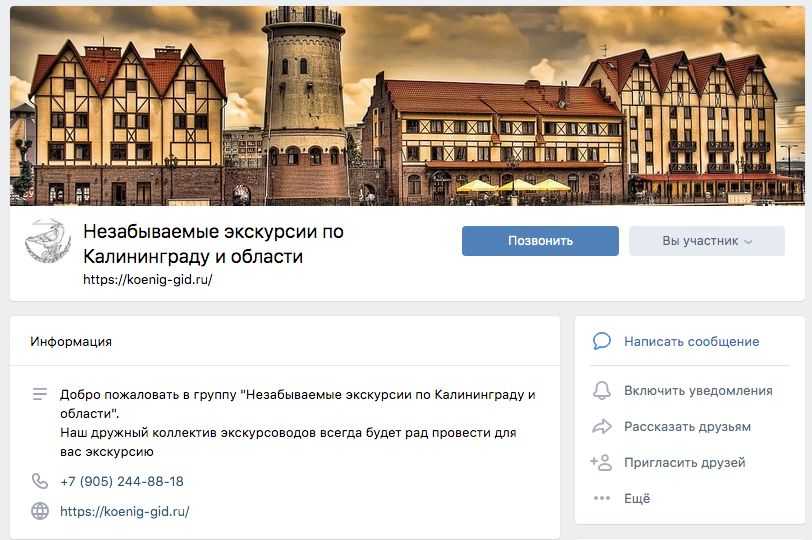Image resolution: width=812 pixels, height=540 pixels.
Task: Open Написать сообщение
Action: pyautogui.click(x=691, y=342)
